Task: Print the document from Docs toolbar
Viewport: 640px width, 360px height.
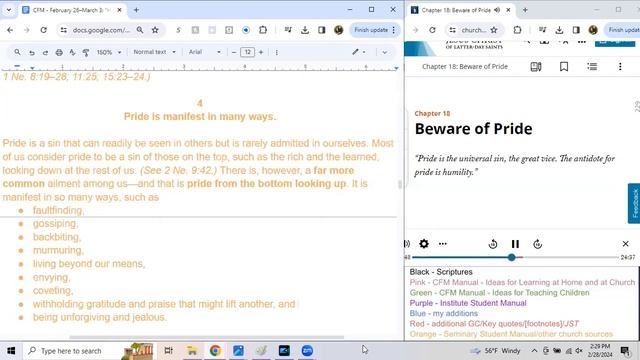Action: 59,52
